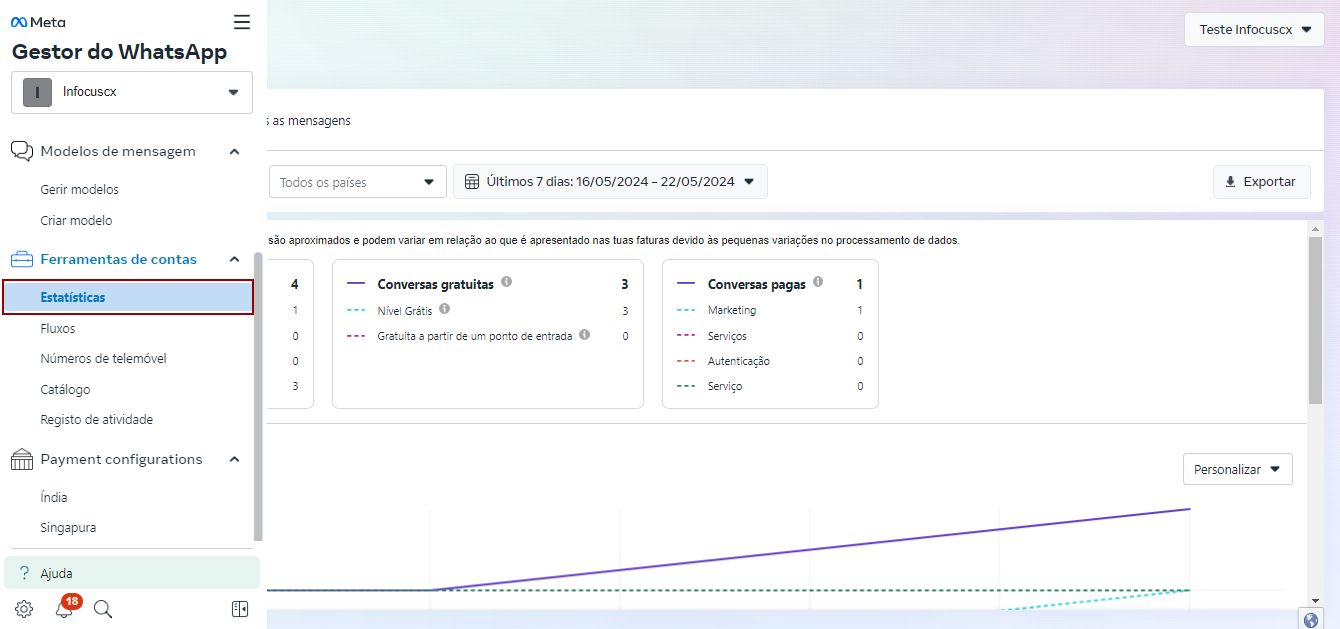Collapse the Payment configurations section
The height and width of the screenshot is (629, 1340).
click(234, 460)
